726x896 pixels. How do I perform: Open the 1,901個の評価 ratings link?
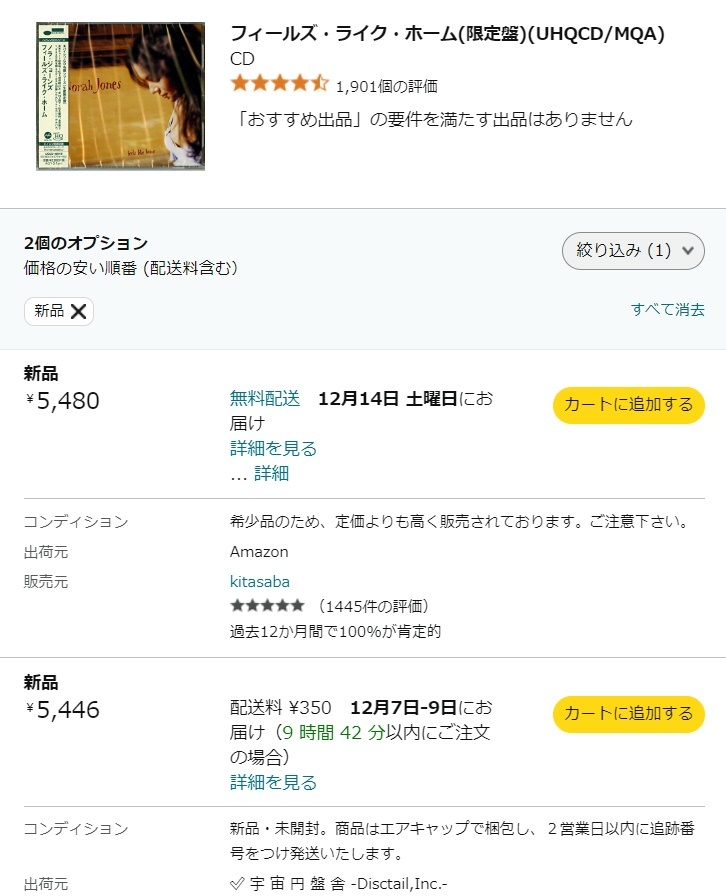tap(386, 86)
